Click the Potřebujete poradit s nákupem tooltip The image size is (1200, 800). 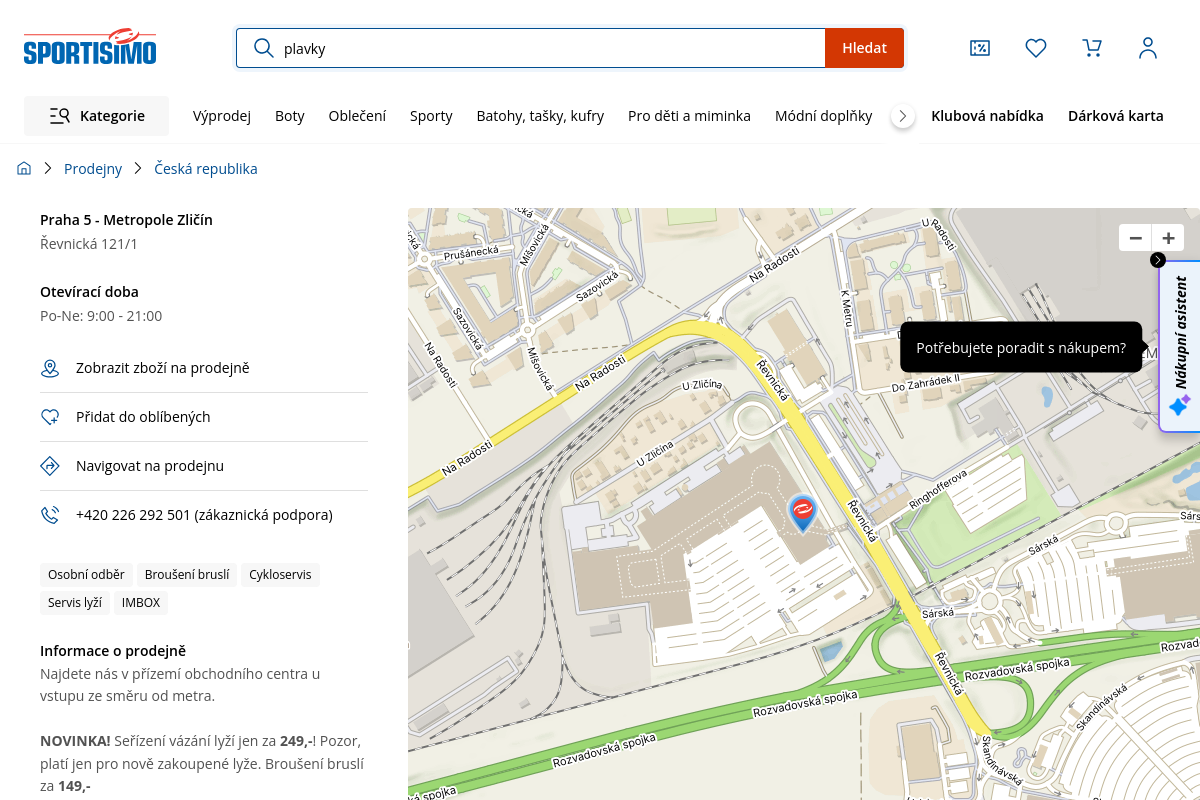click(1021, 348)
